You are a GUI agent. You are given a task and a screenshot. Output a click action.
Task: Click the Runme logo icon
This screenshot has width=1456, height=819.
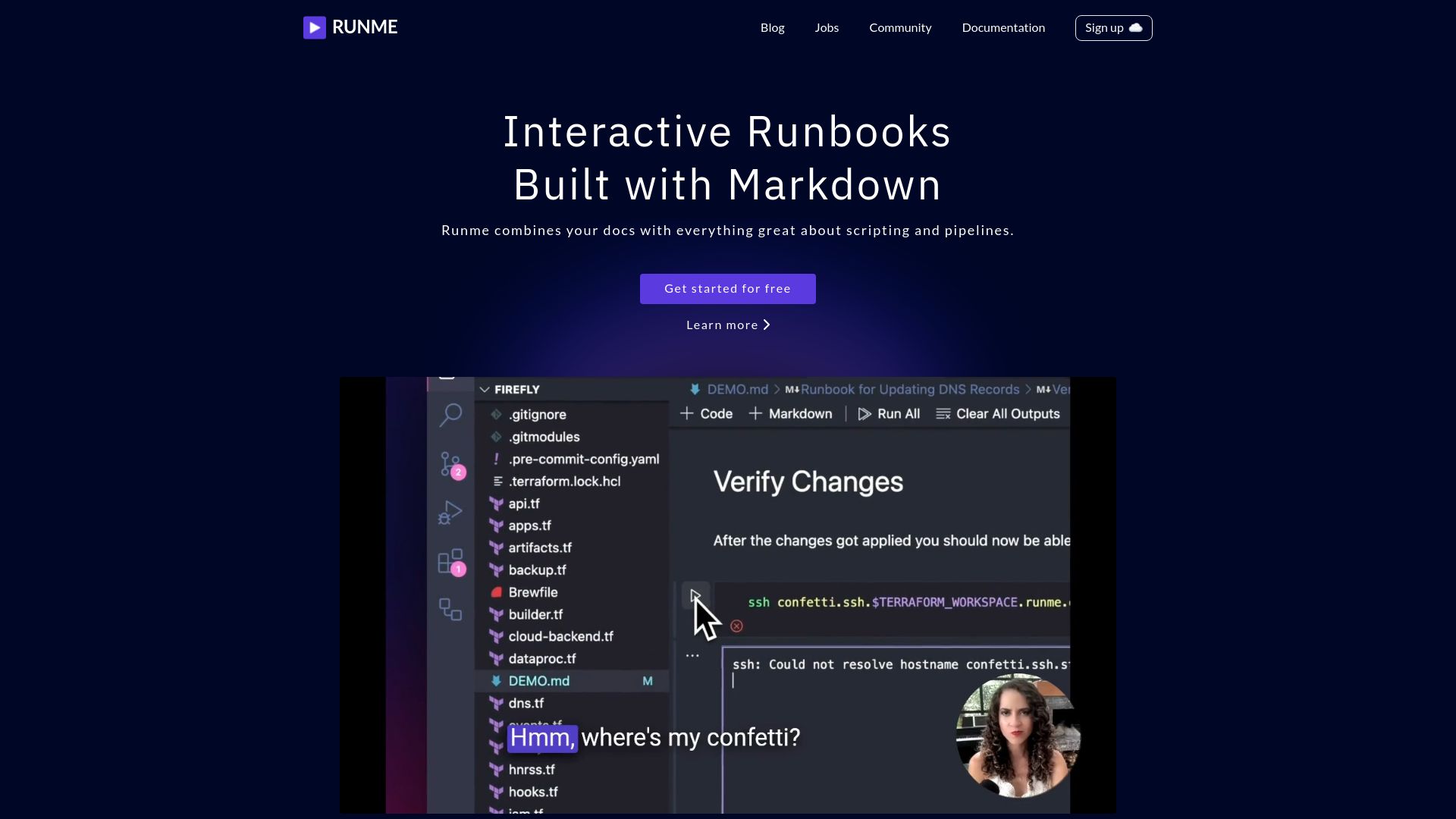coord(315,27)
